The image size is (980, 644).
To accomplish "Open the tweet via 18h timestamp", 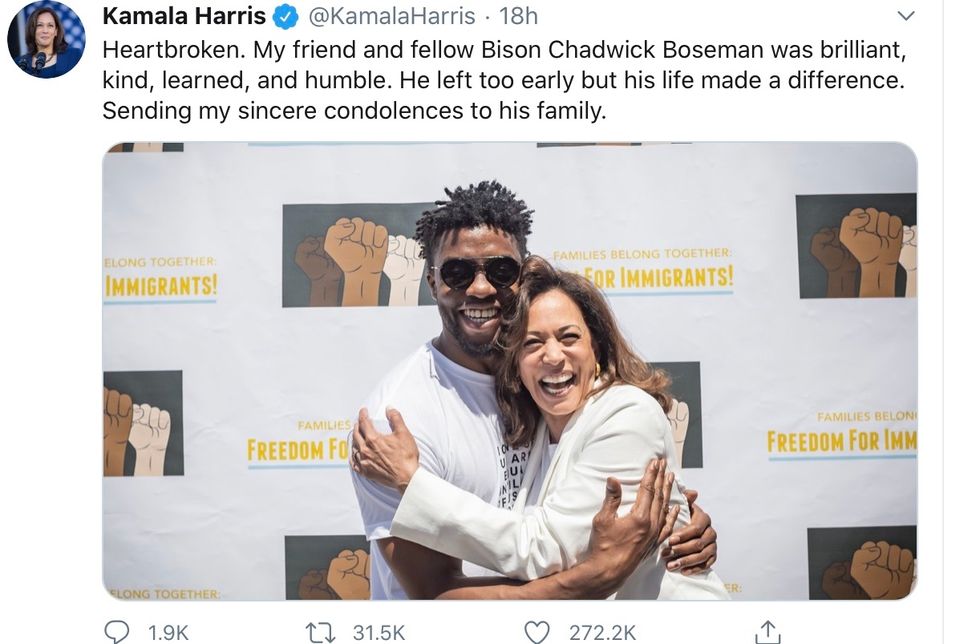I will [518, 16].
